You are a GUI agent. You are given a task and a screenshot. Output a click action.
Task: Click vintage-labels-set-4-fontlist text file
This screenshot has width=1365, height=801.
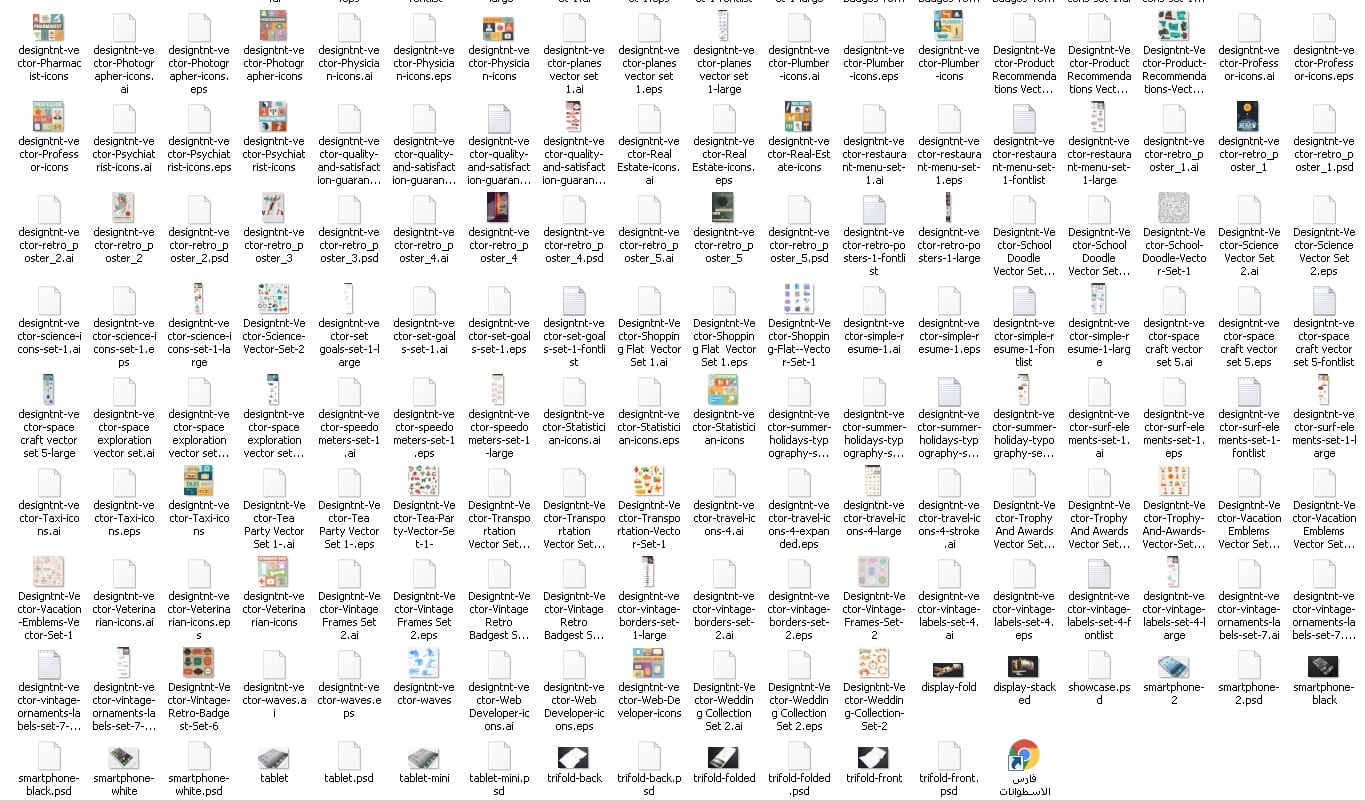(x=1099, y=573)
